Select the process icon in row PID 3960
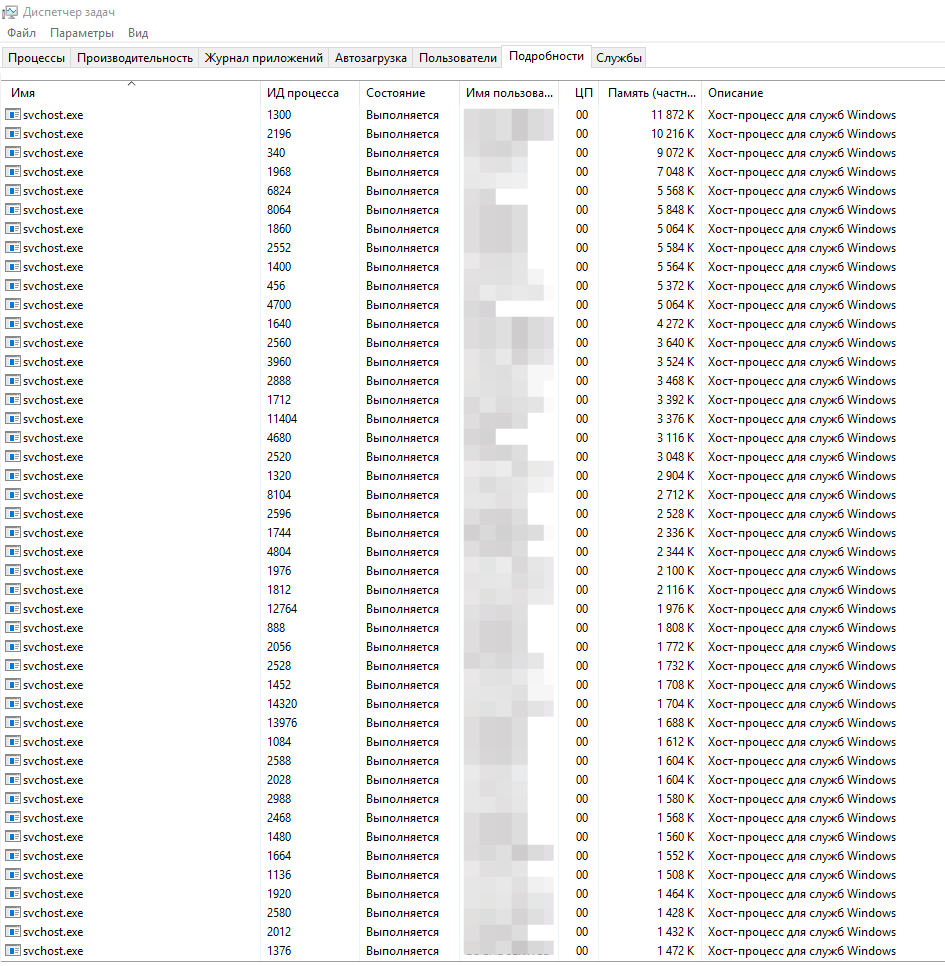 click(x=13, y=362)
